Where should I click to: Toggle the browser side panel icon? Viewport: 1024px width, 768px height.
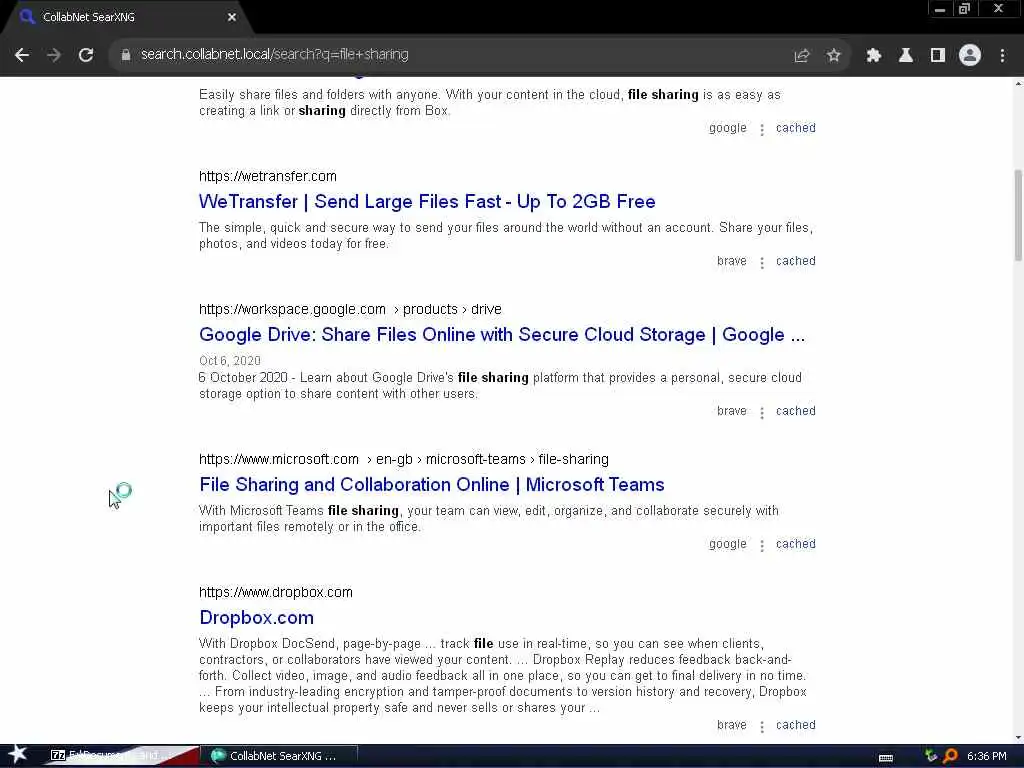tap(938, 56)
